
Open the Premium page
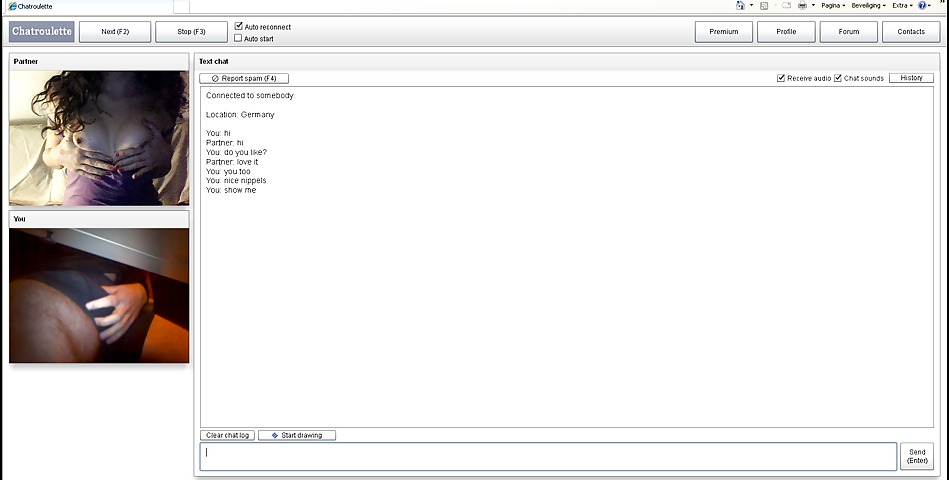point(724,31)
